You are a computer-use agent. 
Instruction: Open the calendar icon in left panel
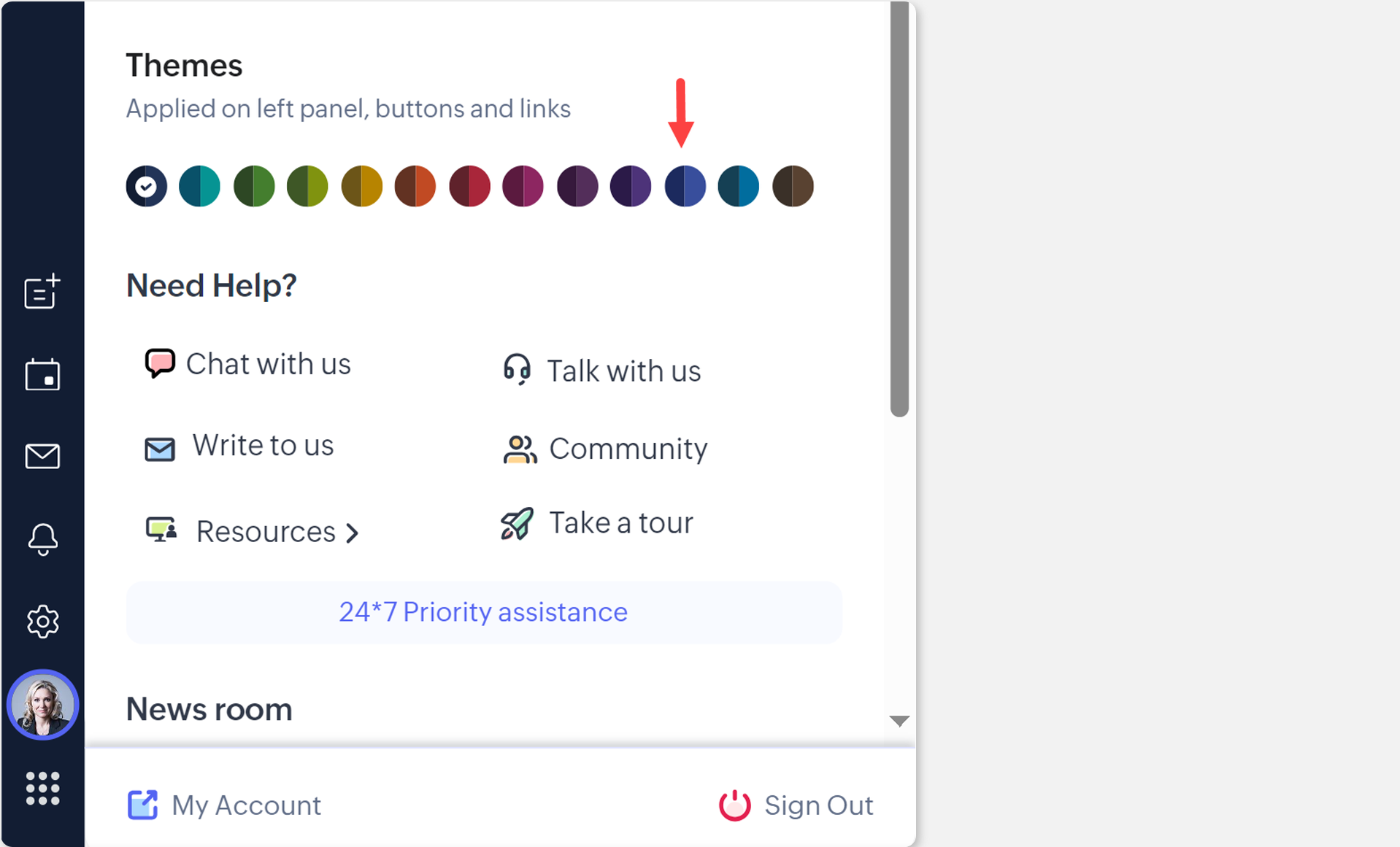click(42, 374)
